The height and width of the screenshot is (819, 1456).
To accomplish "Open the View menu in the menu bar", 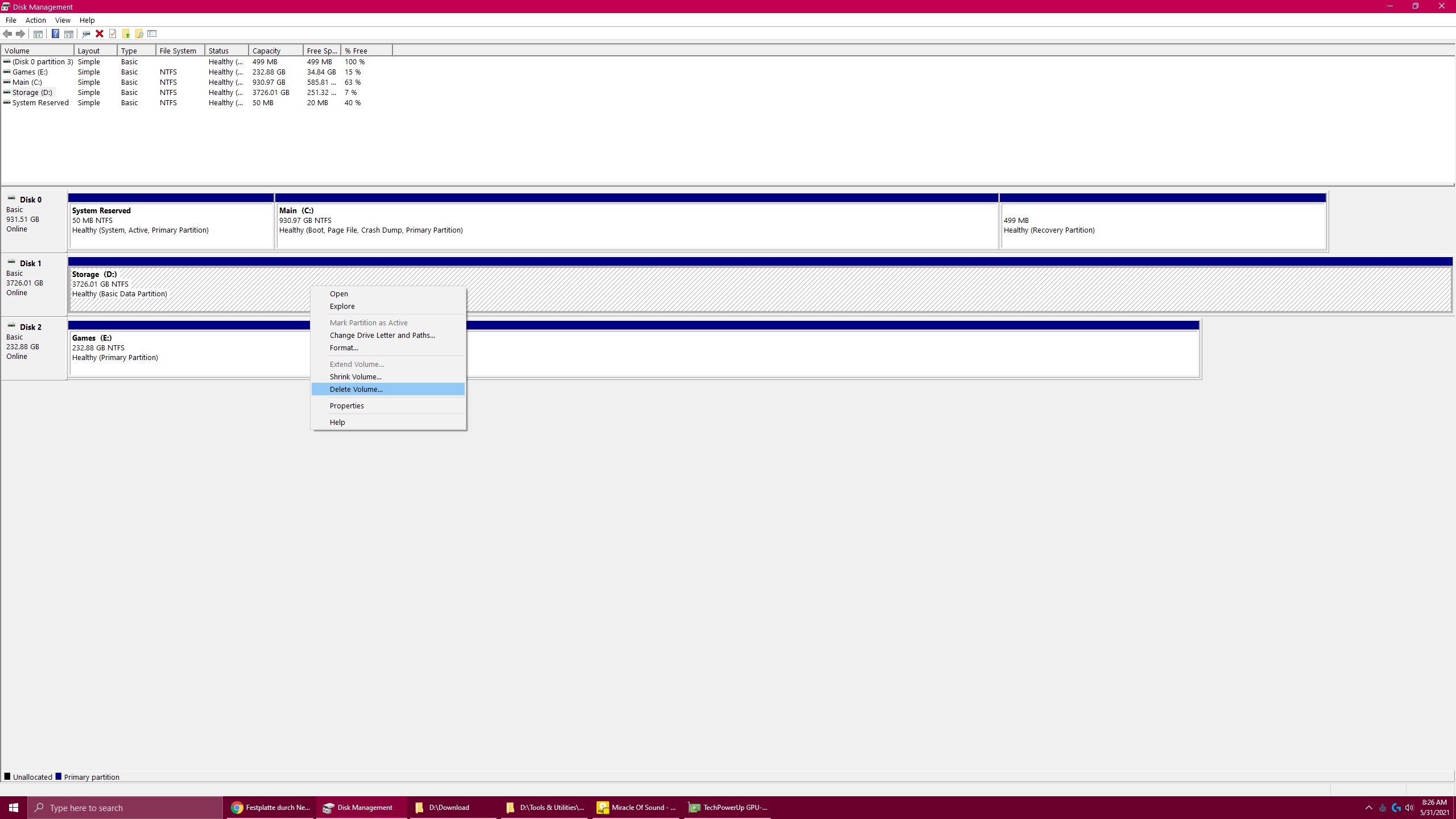I will coord(63,20).
